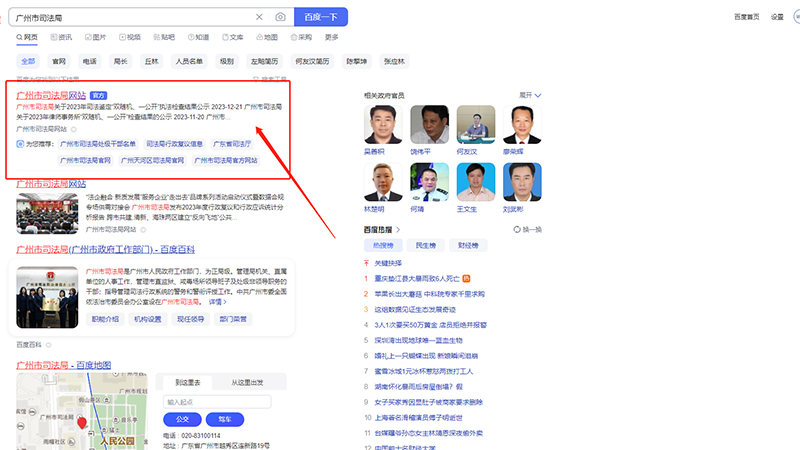Refresh hot list with 换一换 icon
The height and width of the screenshot is (450, 800).
517,230
